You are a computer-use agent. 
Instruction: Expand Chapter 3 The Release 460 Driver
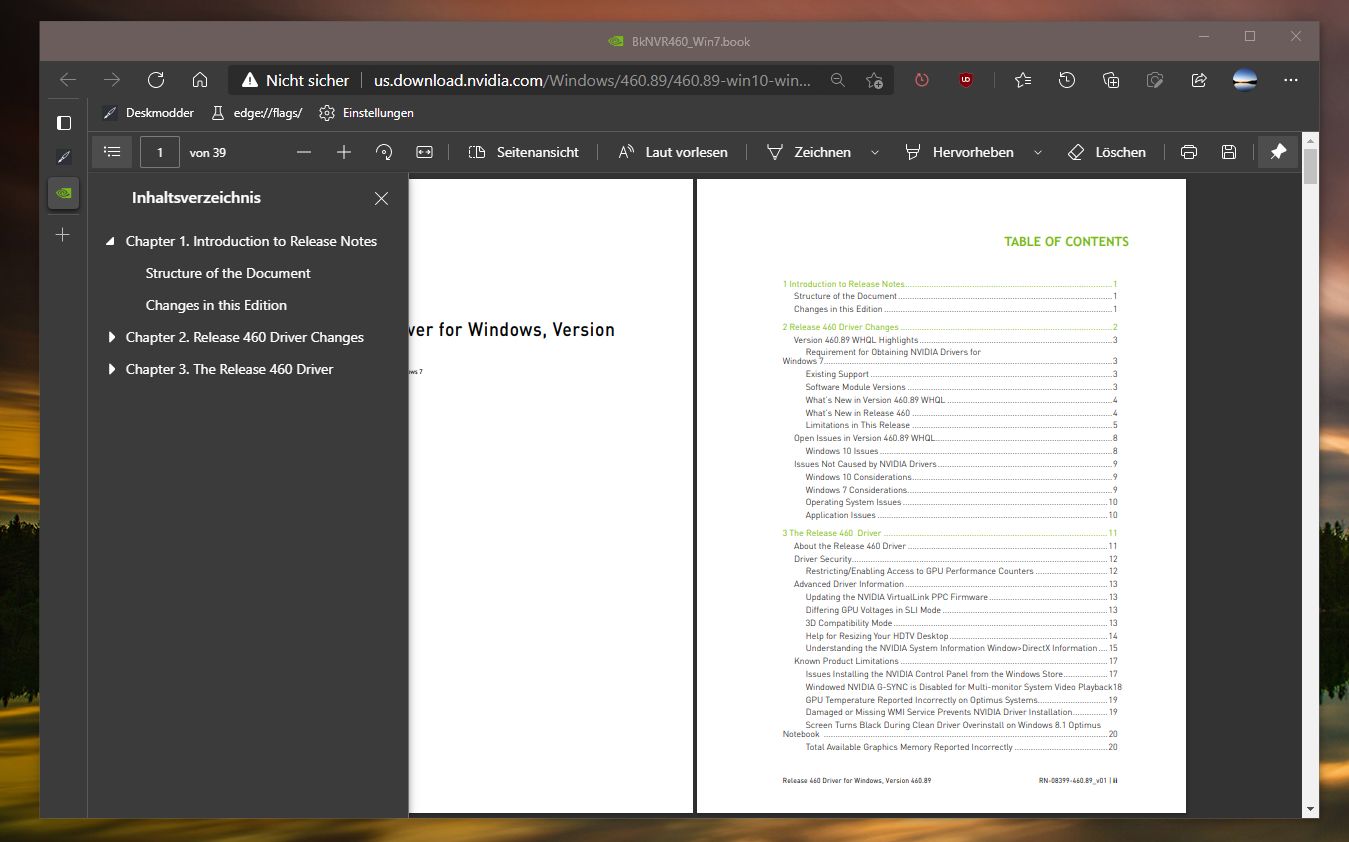[111, 369]
